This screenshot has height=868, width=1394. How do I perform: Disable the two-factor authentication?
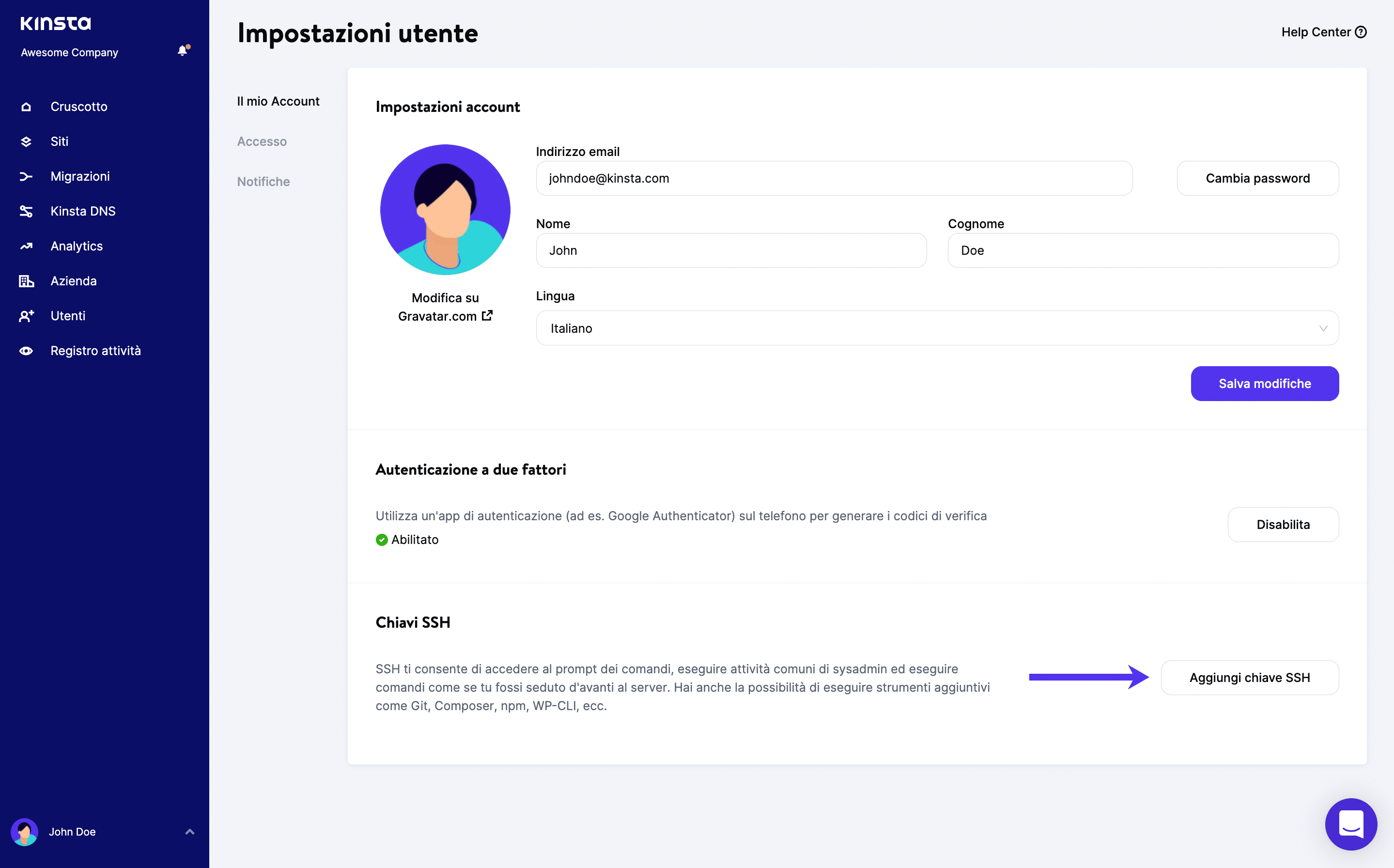1282,524
